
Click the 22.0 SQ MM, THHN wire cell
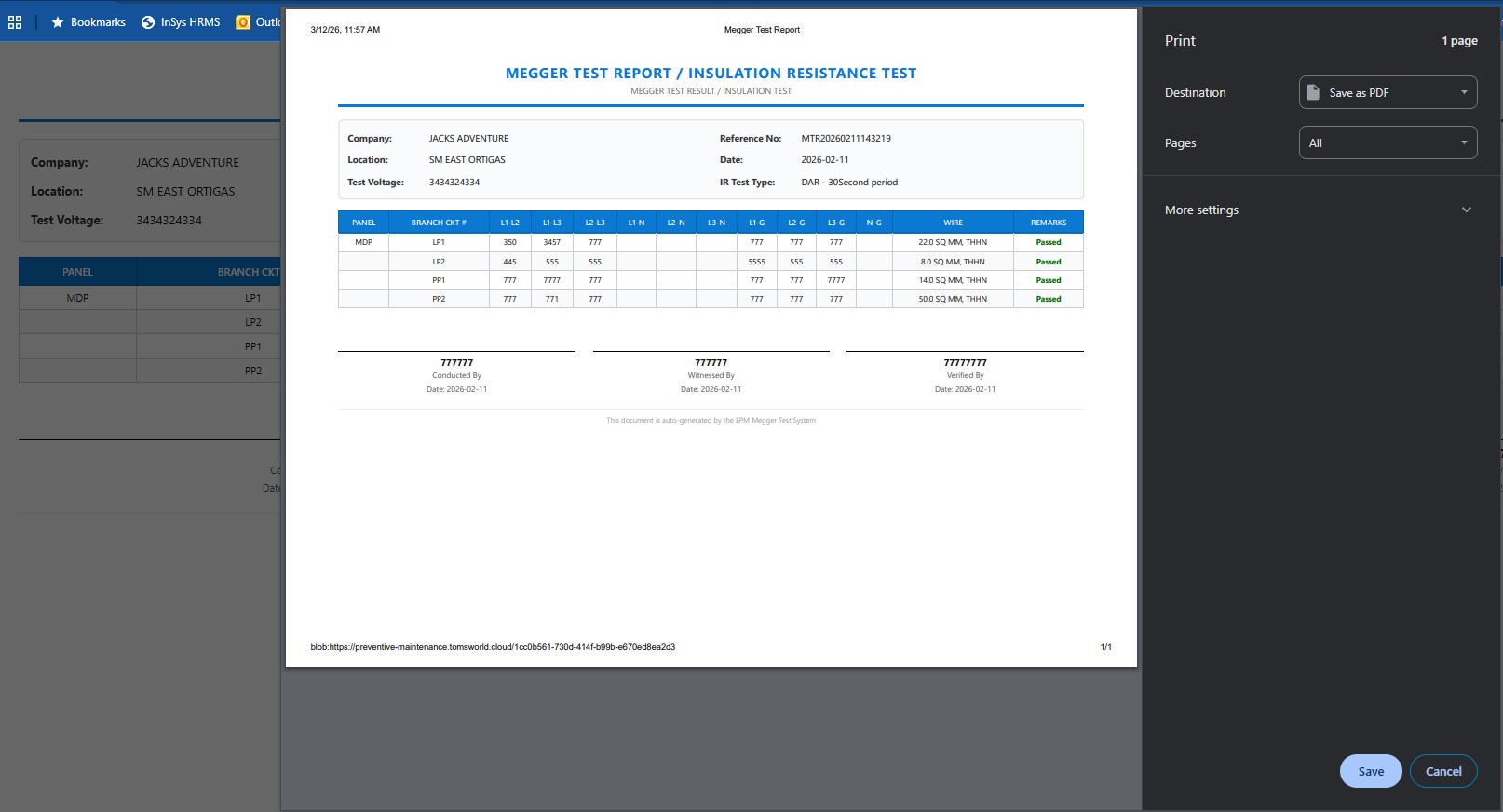click(x=952, y=242)
